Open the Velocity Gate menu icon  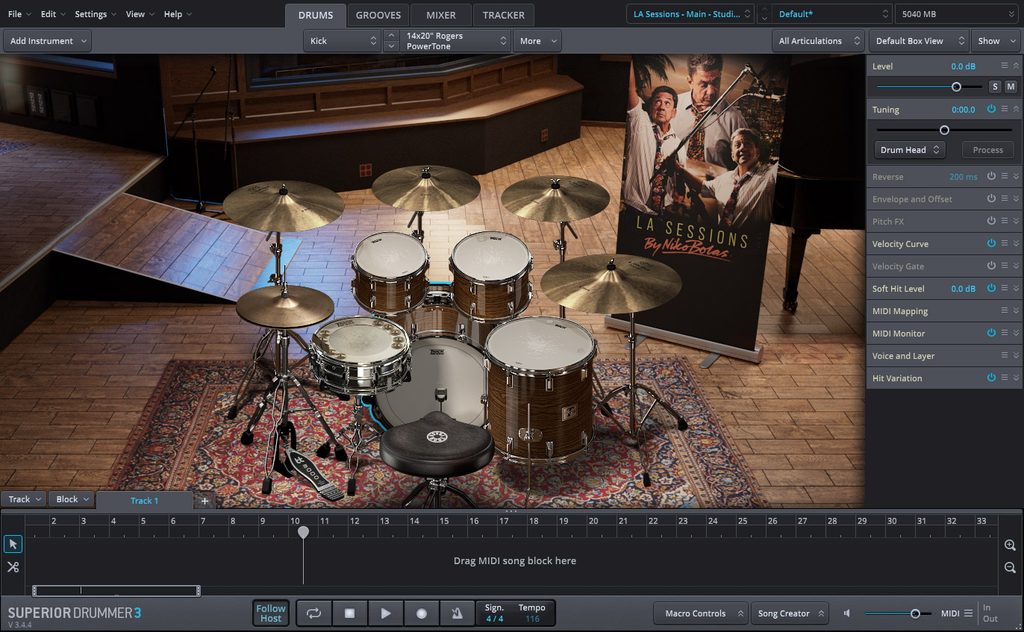(x=1004, y=266)
